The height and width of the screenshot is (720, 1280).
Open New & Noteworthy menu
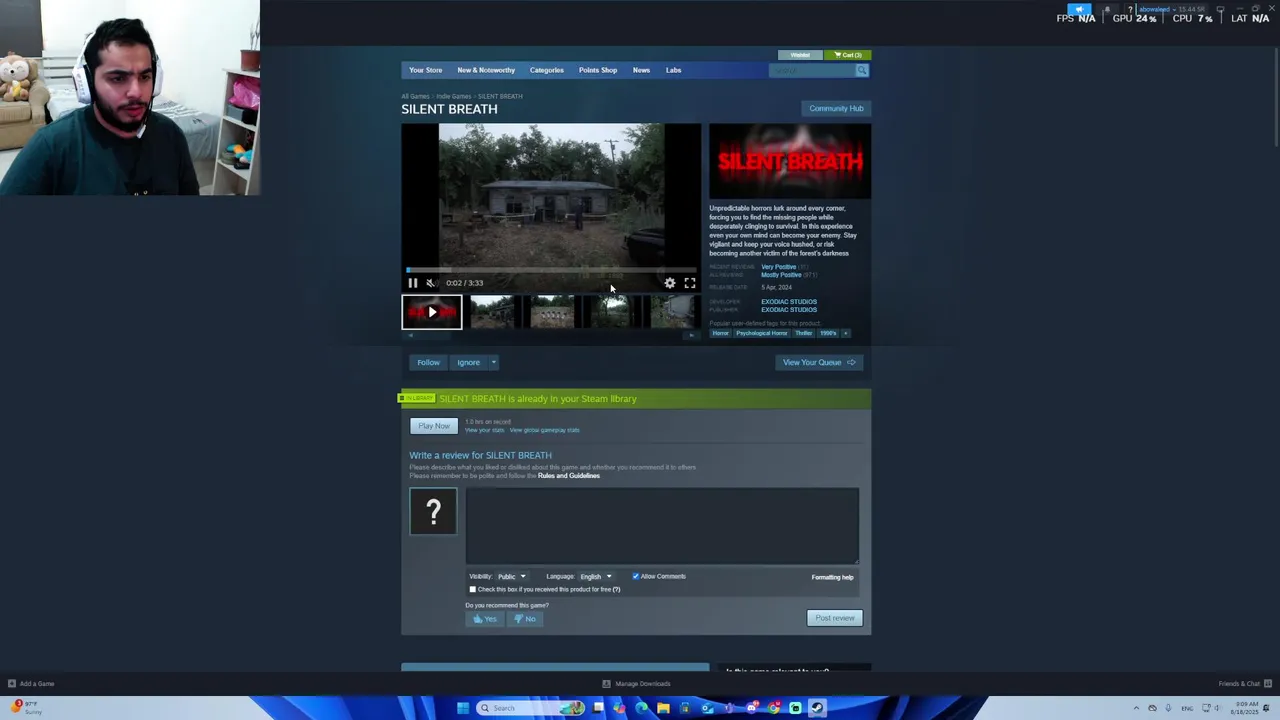(486, 70)
